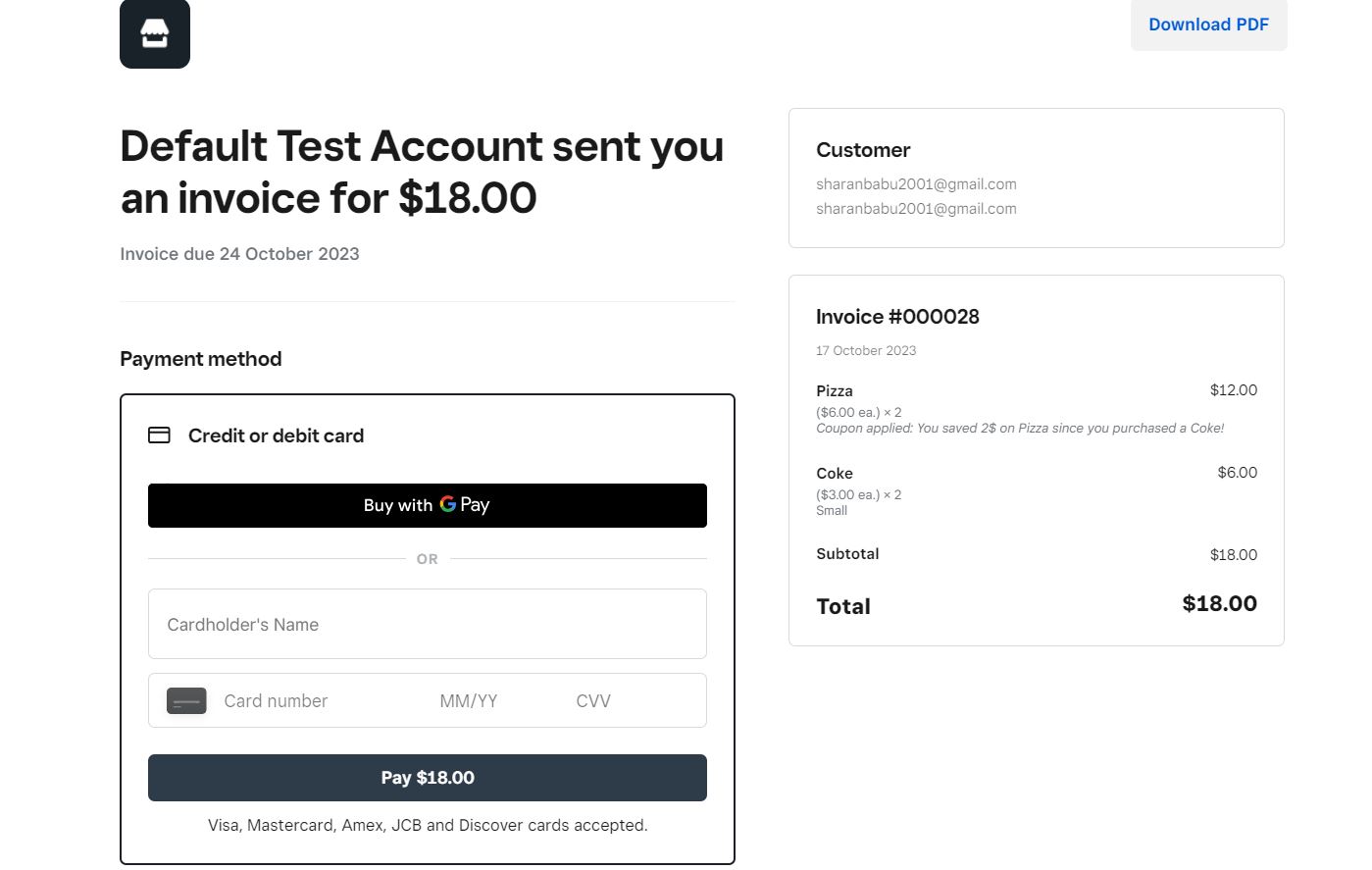Image resolution: width=1372 pixels, height=870 pixels.
Task: Pay $18.00 with card
Action: 428,778
